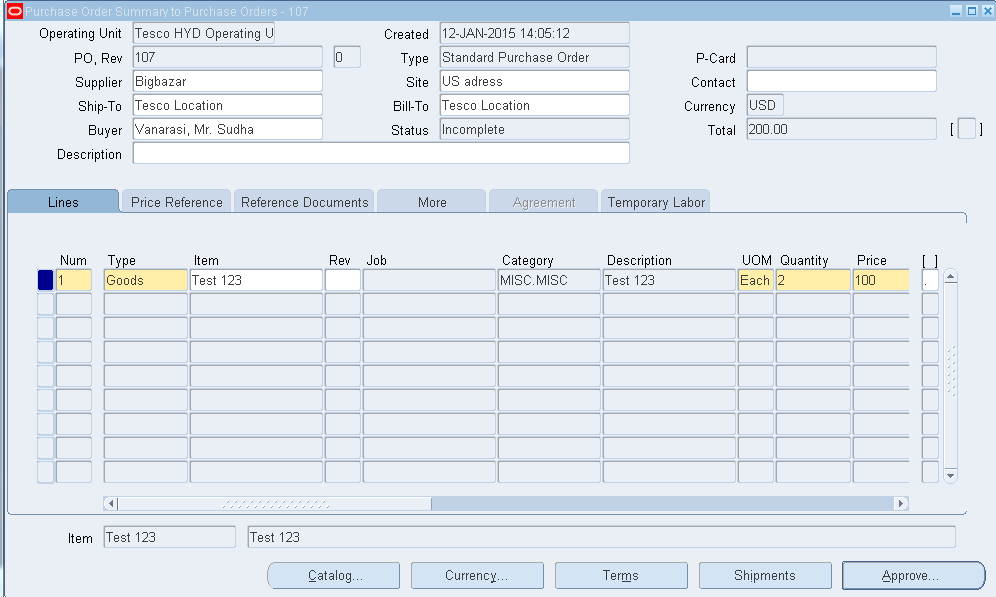Open the Reference Documents tab
This screenshot has width=996, height=597.
[304, 202]
